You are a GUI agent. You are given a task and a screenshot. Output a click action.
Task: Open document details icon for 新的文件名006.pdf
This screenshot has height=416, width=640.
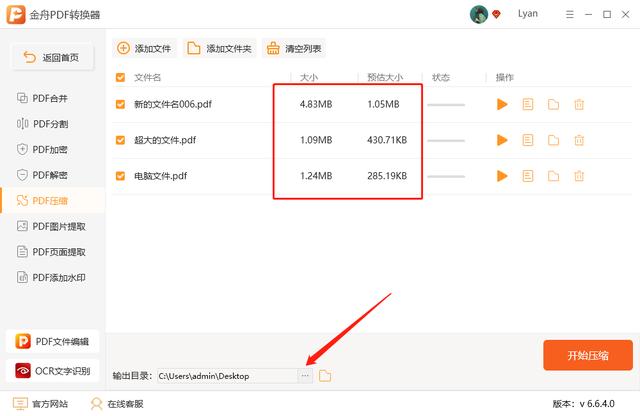coord(528,105)
